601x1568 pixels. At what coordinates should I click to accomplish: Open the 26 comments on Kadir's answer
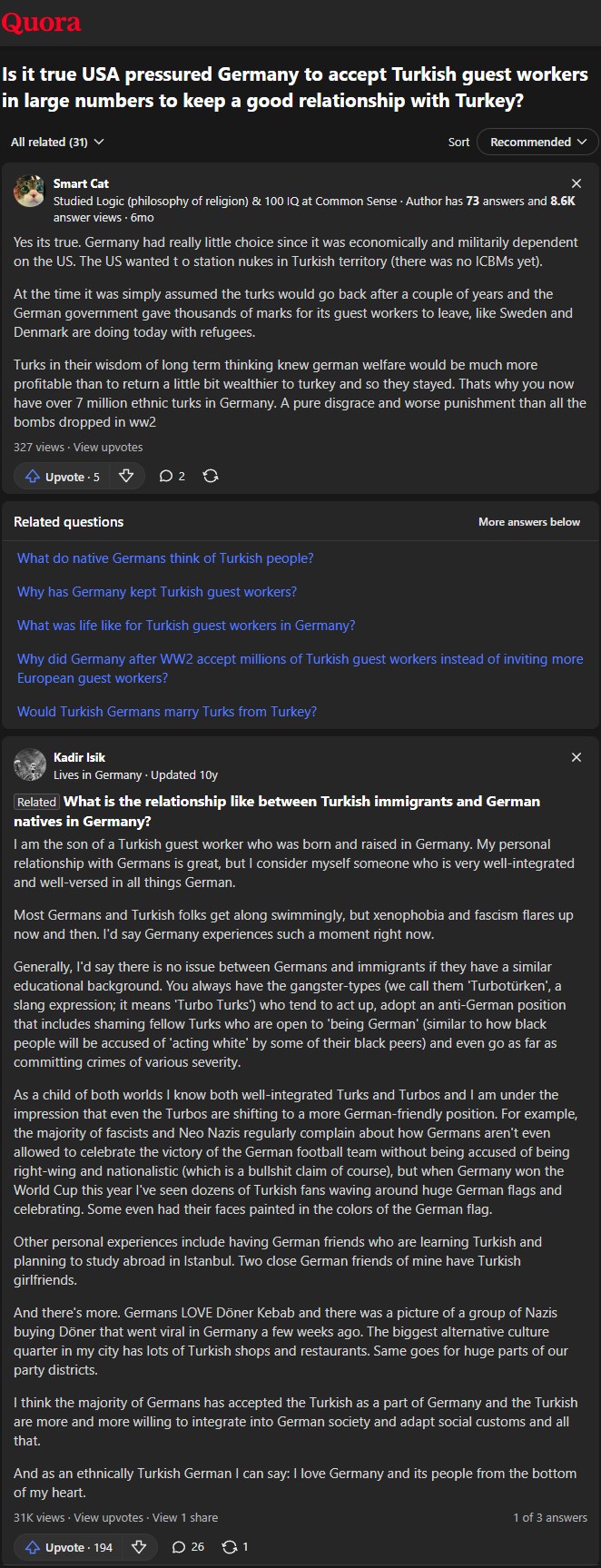click(188, 1546)
